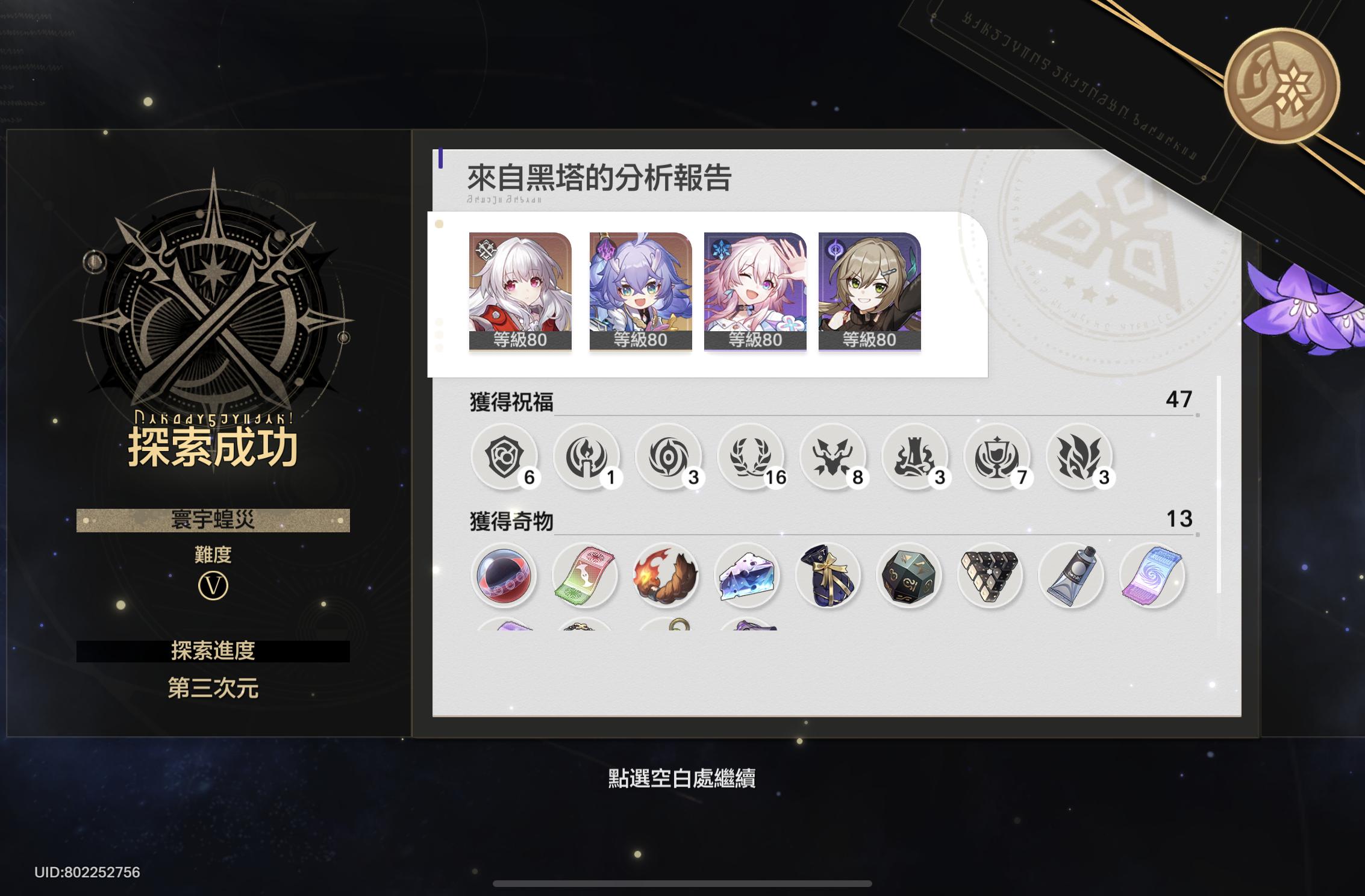This screenshot has width=1365, height=896.
Task: Click the gold emblem medallion at top right
Action: 1282,86
